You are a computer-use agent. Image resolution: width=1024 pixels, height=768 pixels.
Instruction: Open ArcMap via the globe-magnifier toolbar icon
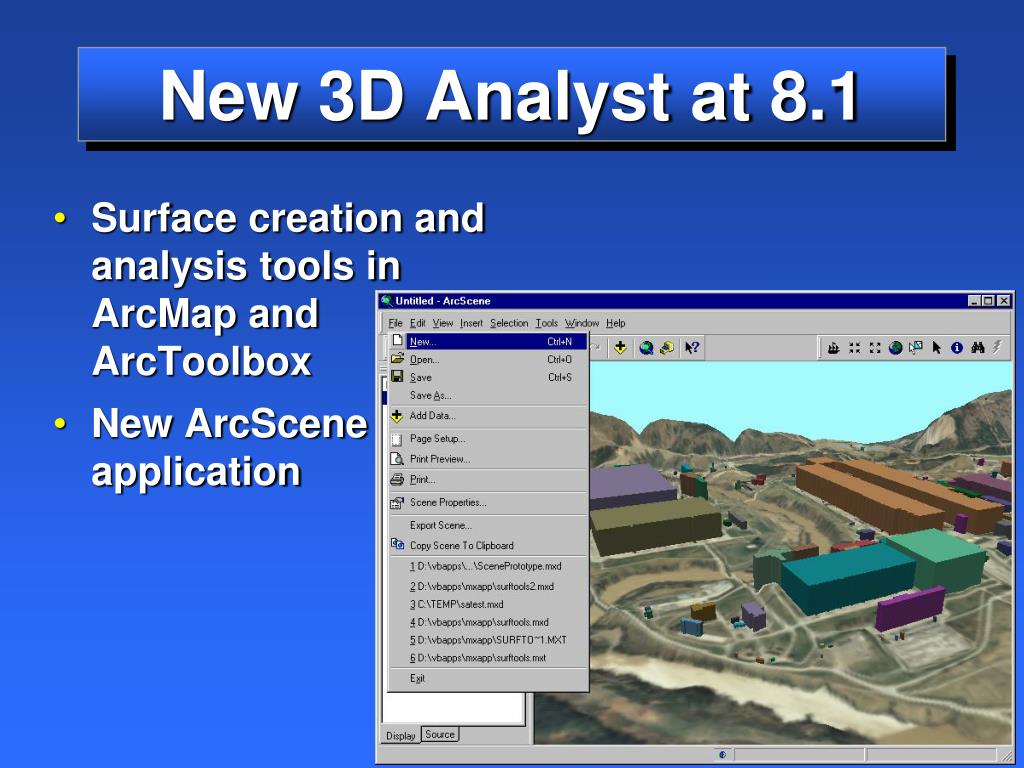pos(647,347)
